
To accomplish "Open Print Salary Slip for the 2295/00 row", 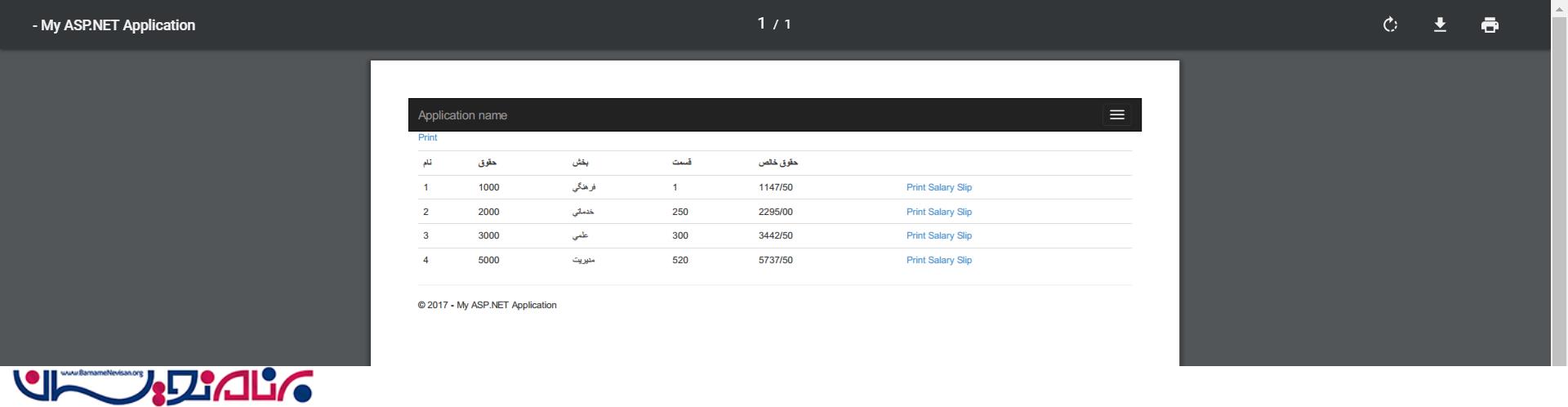I will 938,212.
